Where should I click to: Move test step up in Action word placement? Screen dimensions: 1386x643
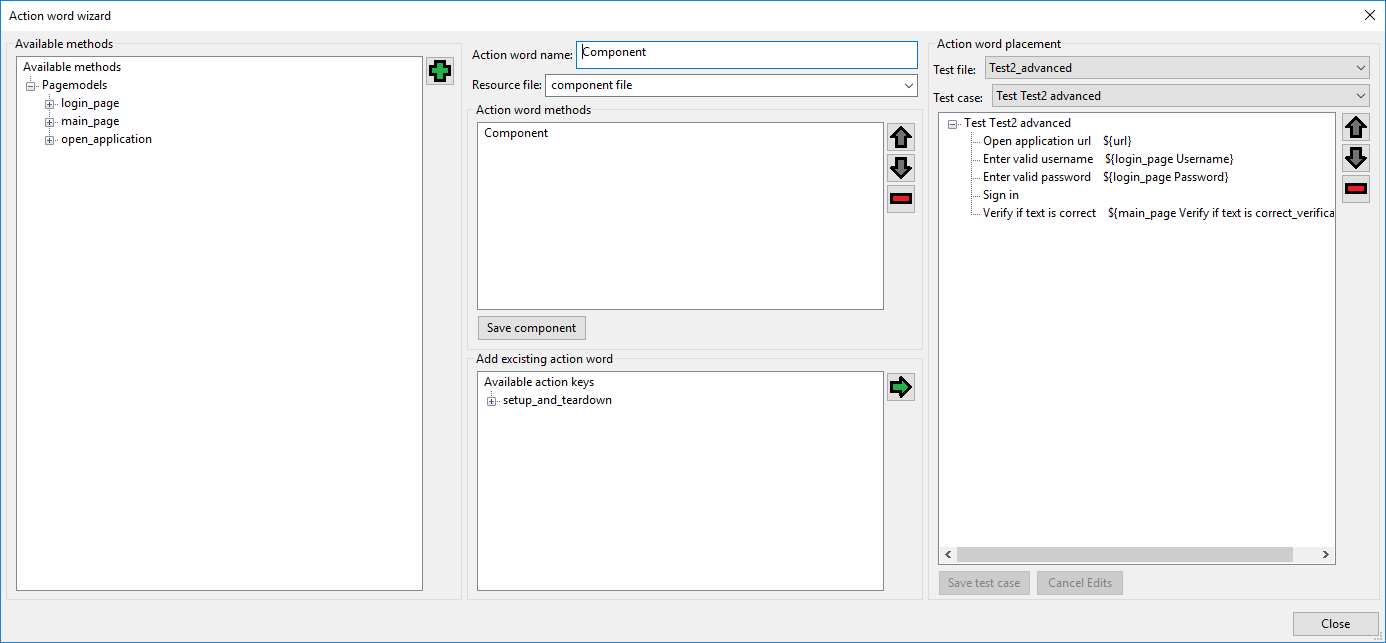[x=1356, y=127]
